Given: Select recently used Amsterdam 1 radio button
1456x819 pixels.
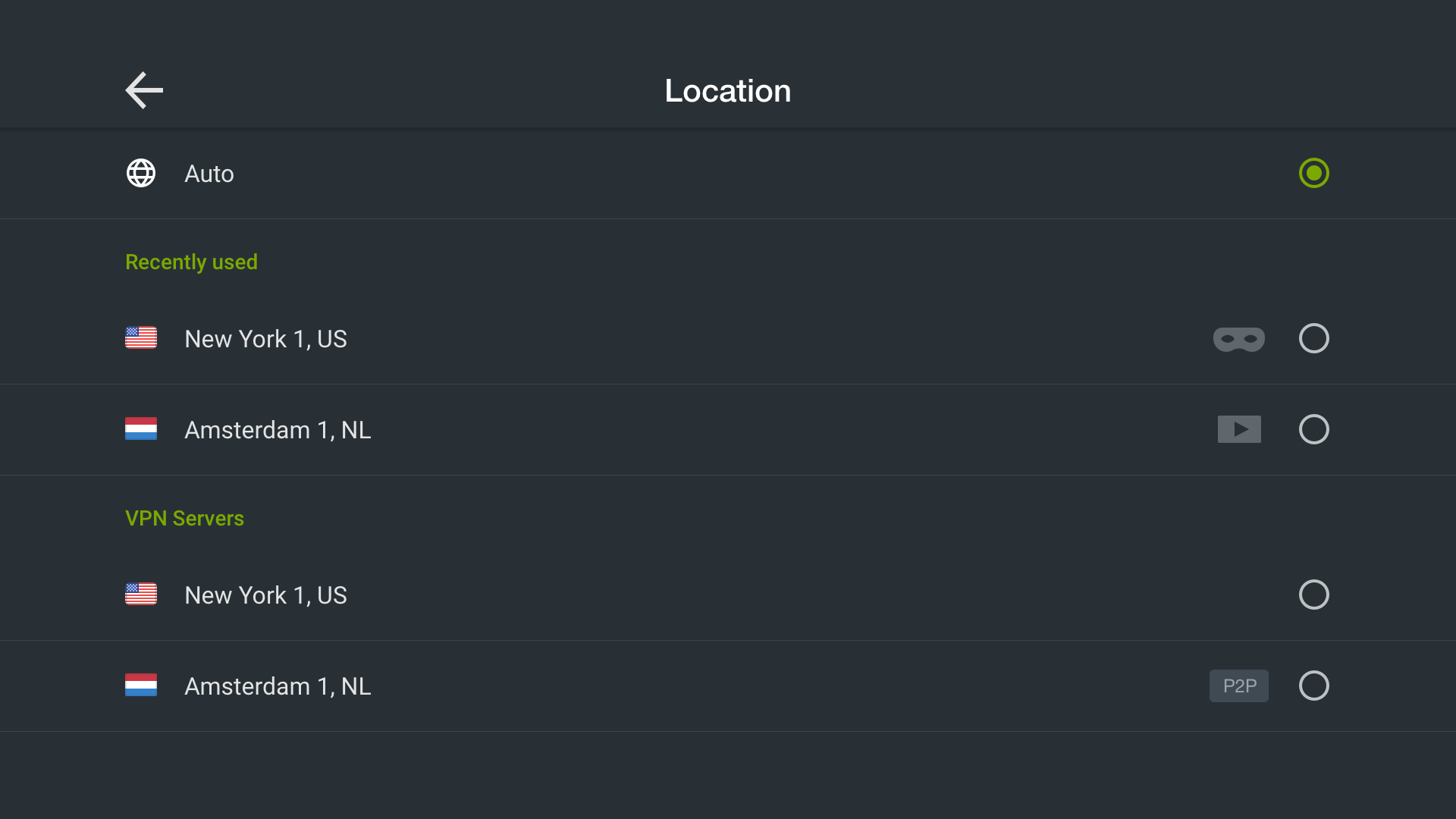Looking at the screenshot, I should (x=1313, y=429).
